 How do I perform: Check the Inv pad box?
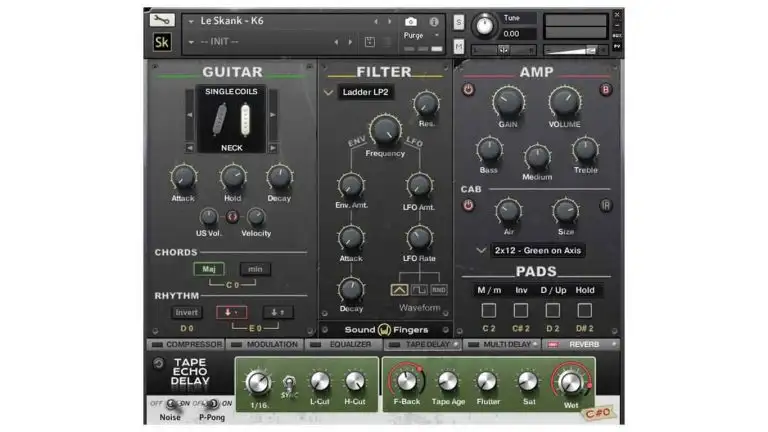[521, 310]
